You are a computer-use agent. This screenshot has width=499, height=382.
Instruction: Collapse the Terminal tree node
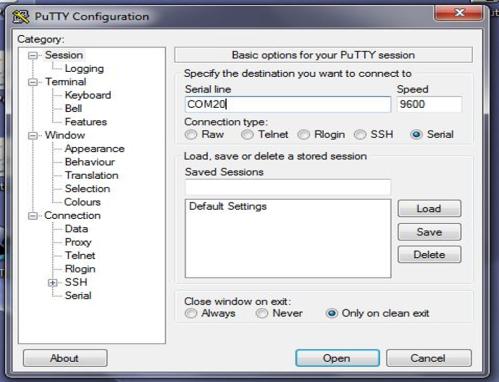pyautogui.click(x=33, y=82)
